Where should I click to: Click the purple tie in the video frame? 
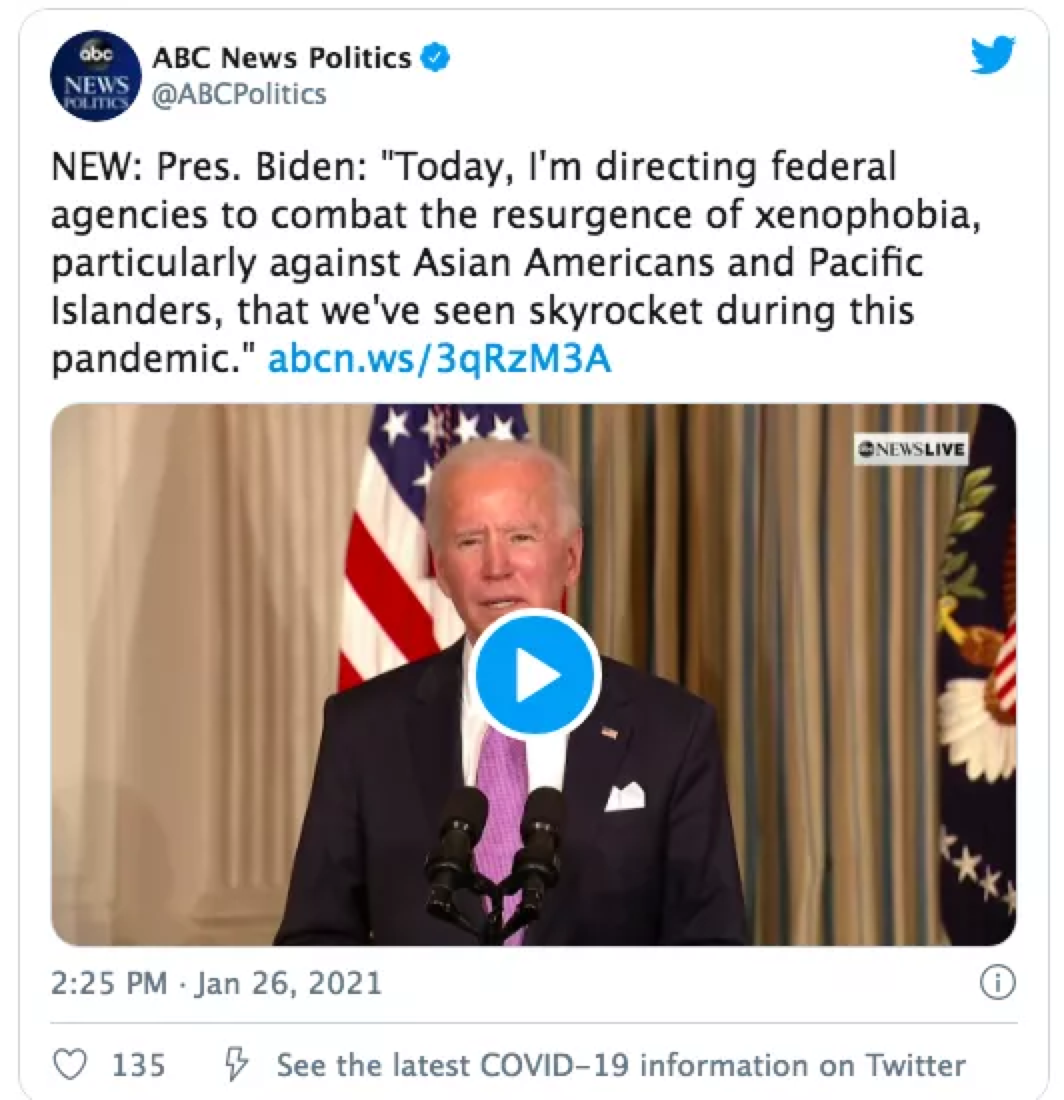pos(503,807)
